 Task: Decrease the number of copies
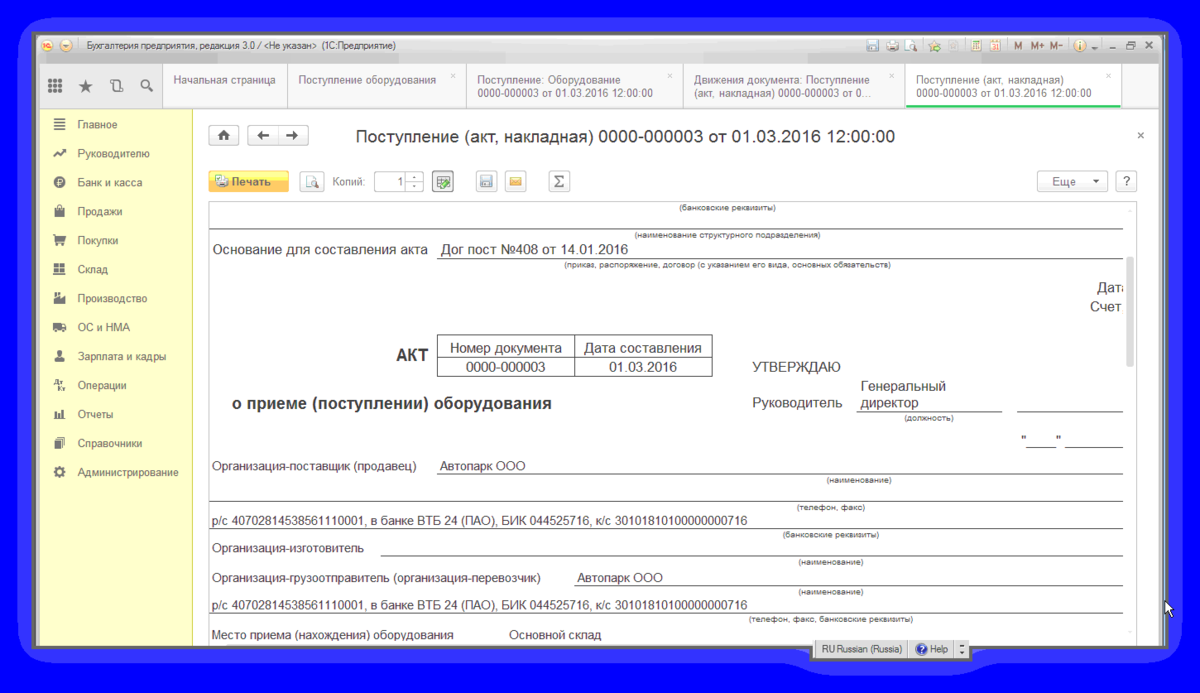coord(415,187)
